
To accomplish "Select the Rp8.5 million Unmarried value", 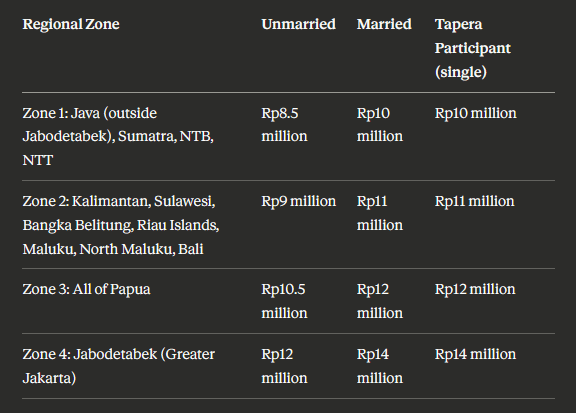I will pos(284,125).
